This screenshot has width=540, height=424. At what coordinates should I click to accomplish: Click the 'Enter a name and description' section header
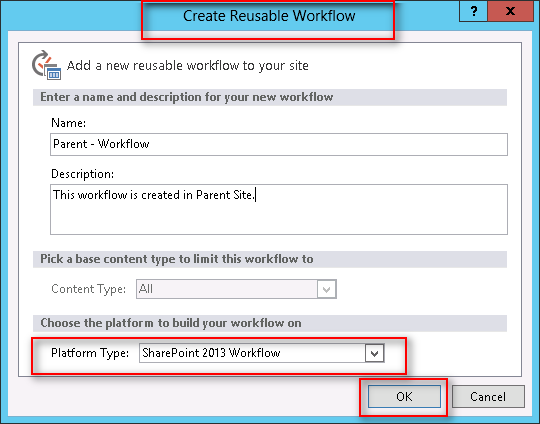click(270, 97)
